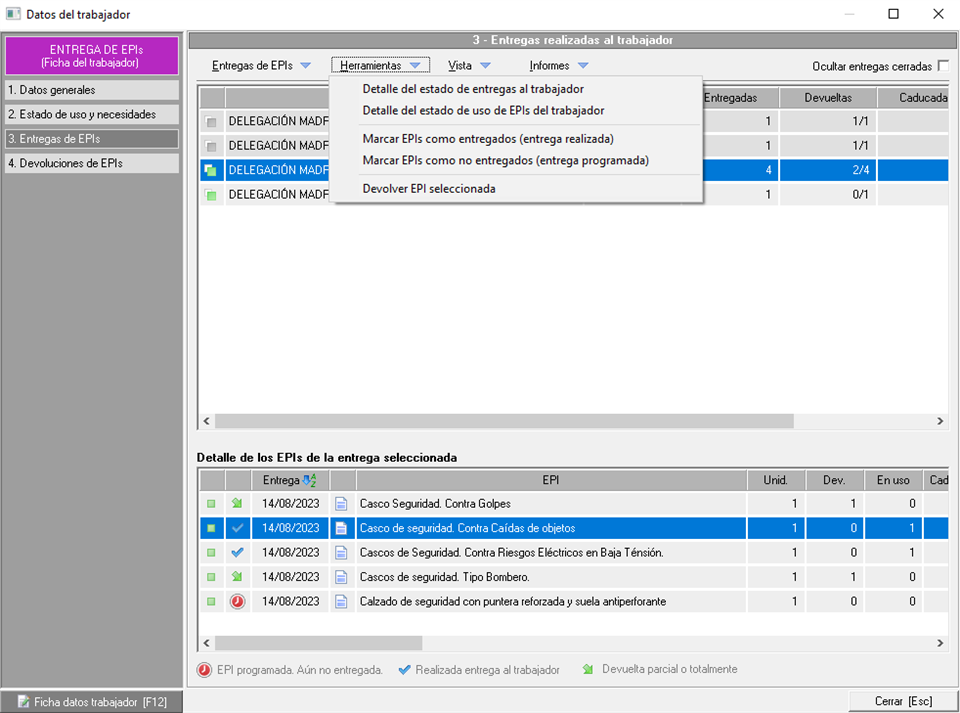
Task: Open the Informes dropdown menu
Action: [558, 66]
